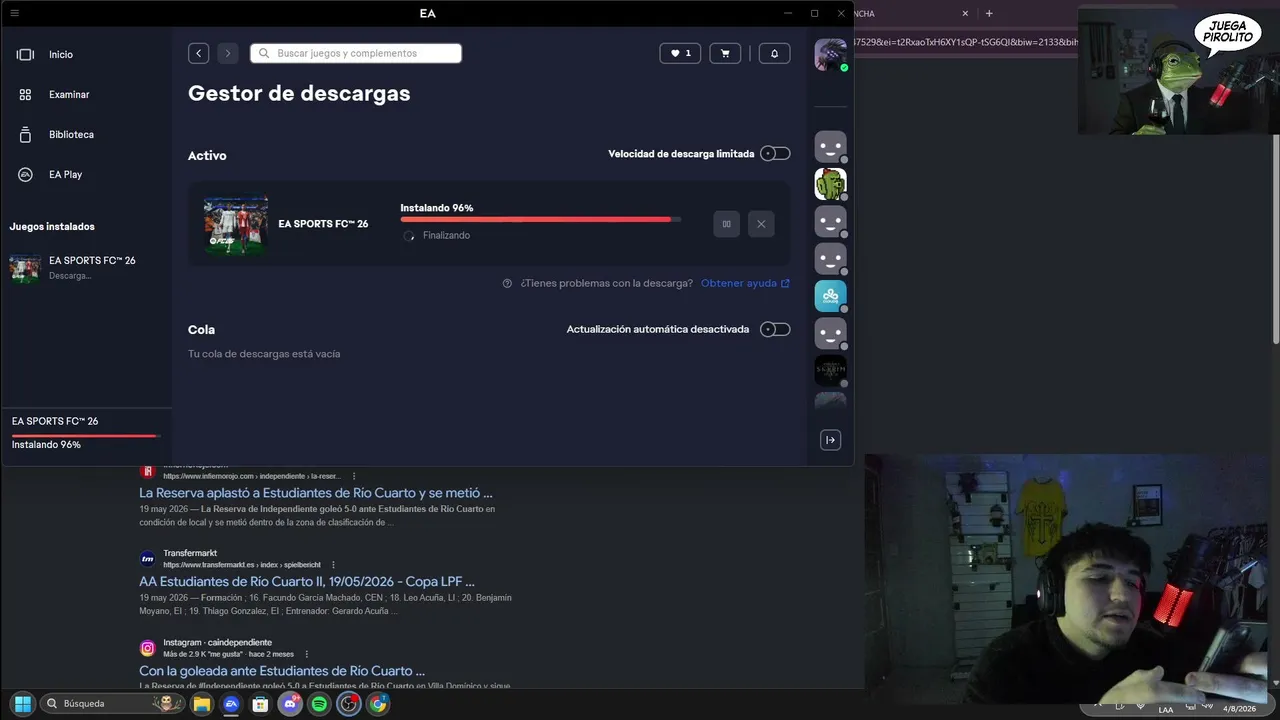Toggle Velocidad de descarga limitada switch

click(775, 154)
